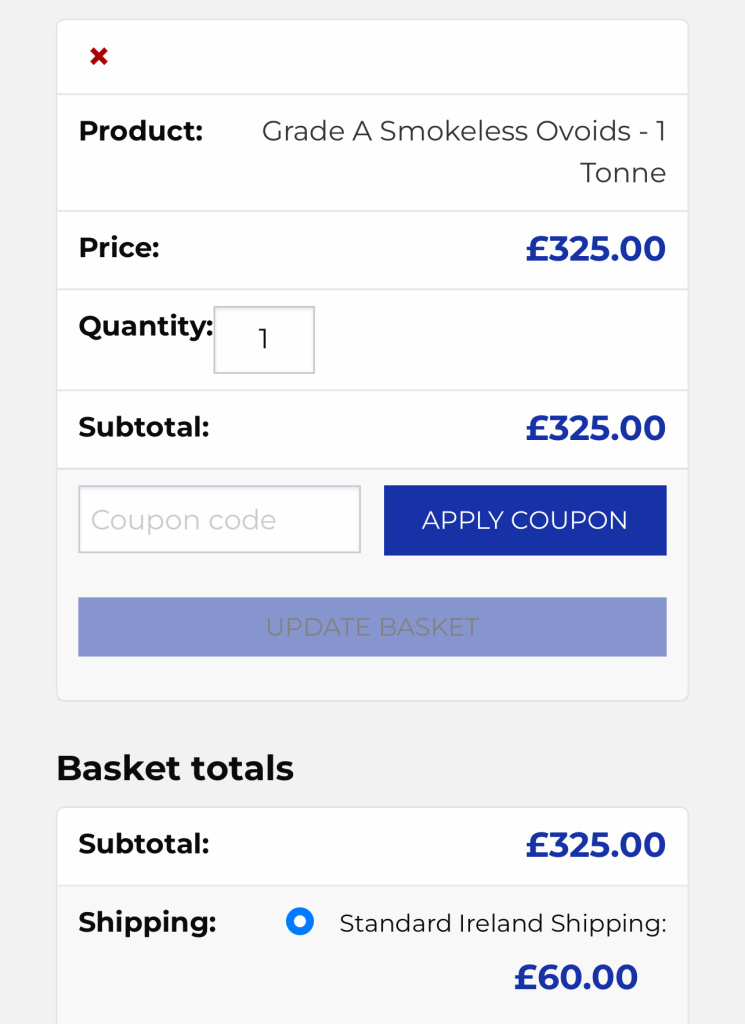The width and height of the screenshot is (745, 1024).
Task: Click the £325.00 value in the Price row
Action: point(595,249)
